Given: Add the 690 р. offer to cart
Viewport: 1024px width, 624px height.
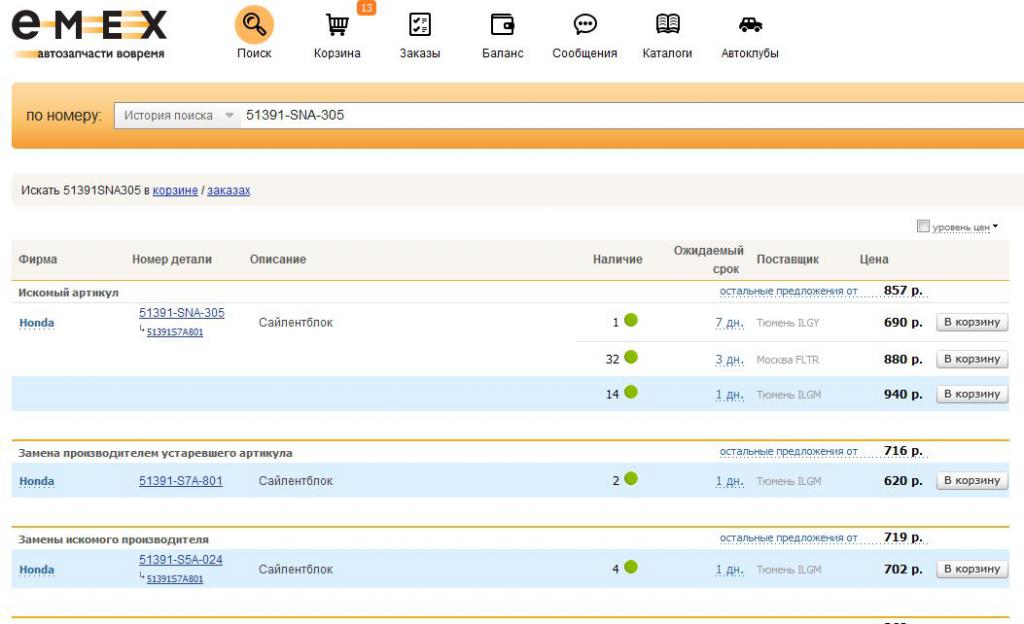Looking at the screenshot, I should pos(972,322).
